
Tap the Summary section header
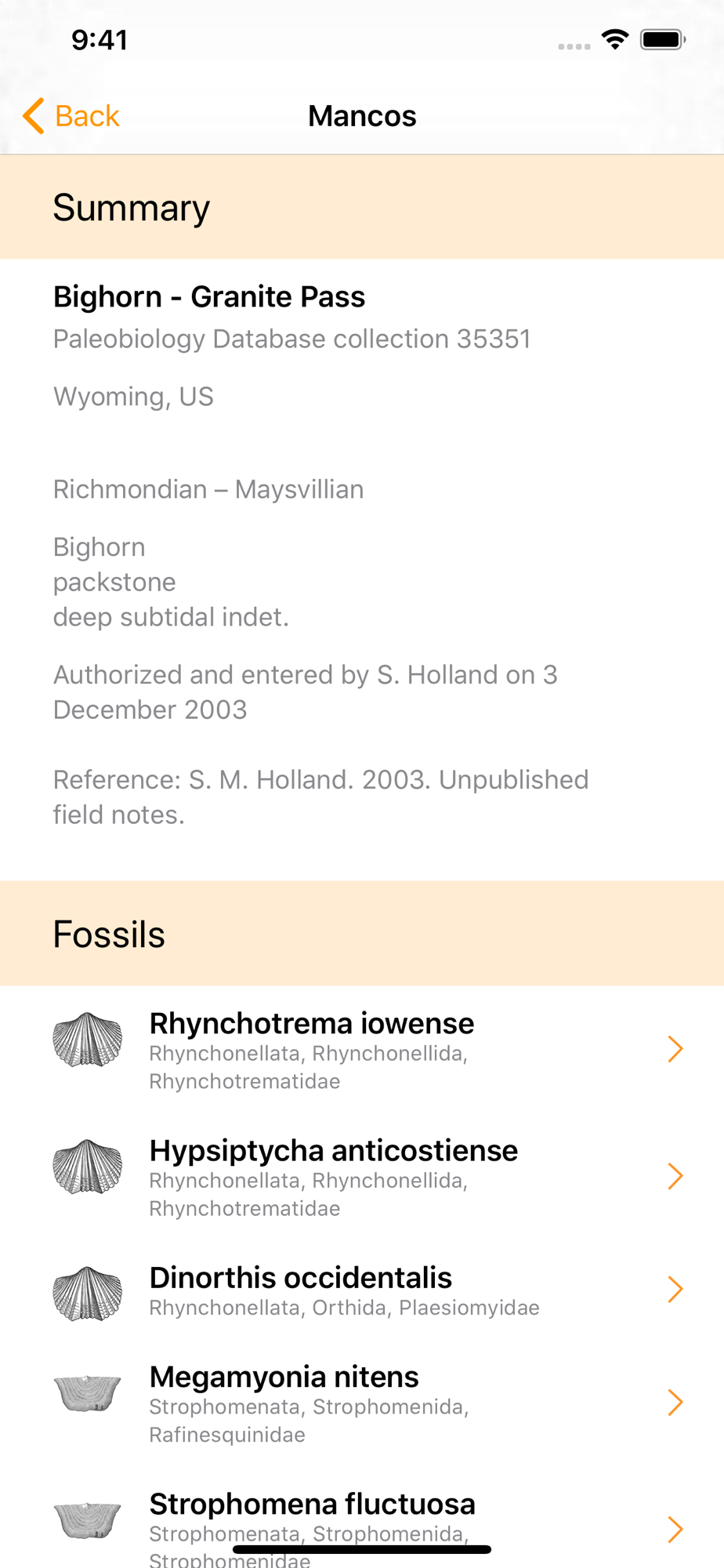click(132, 208)
